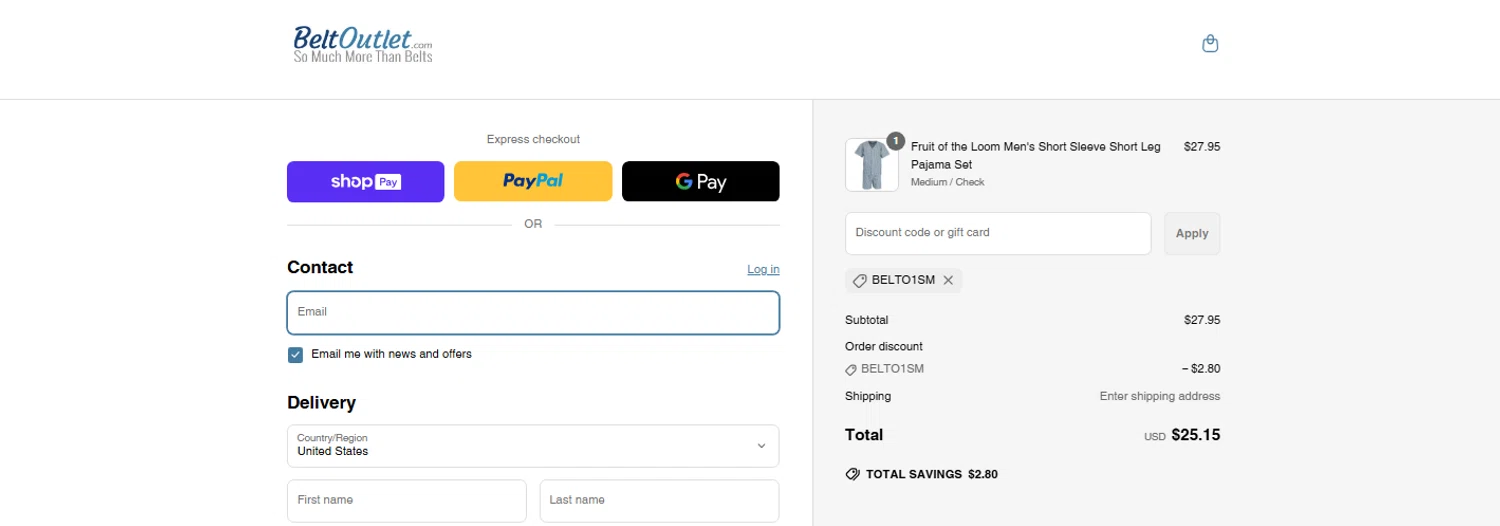Click the BeltOutlet.com logo
Screen dimensions: 1500x526
363,45
